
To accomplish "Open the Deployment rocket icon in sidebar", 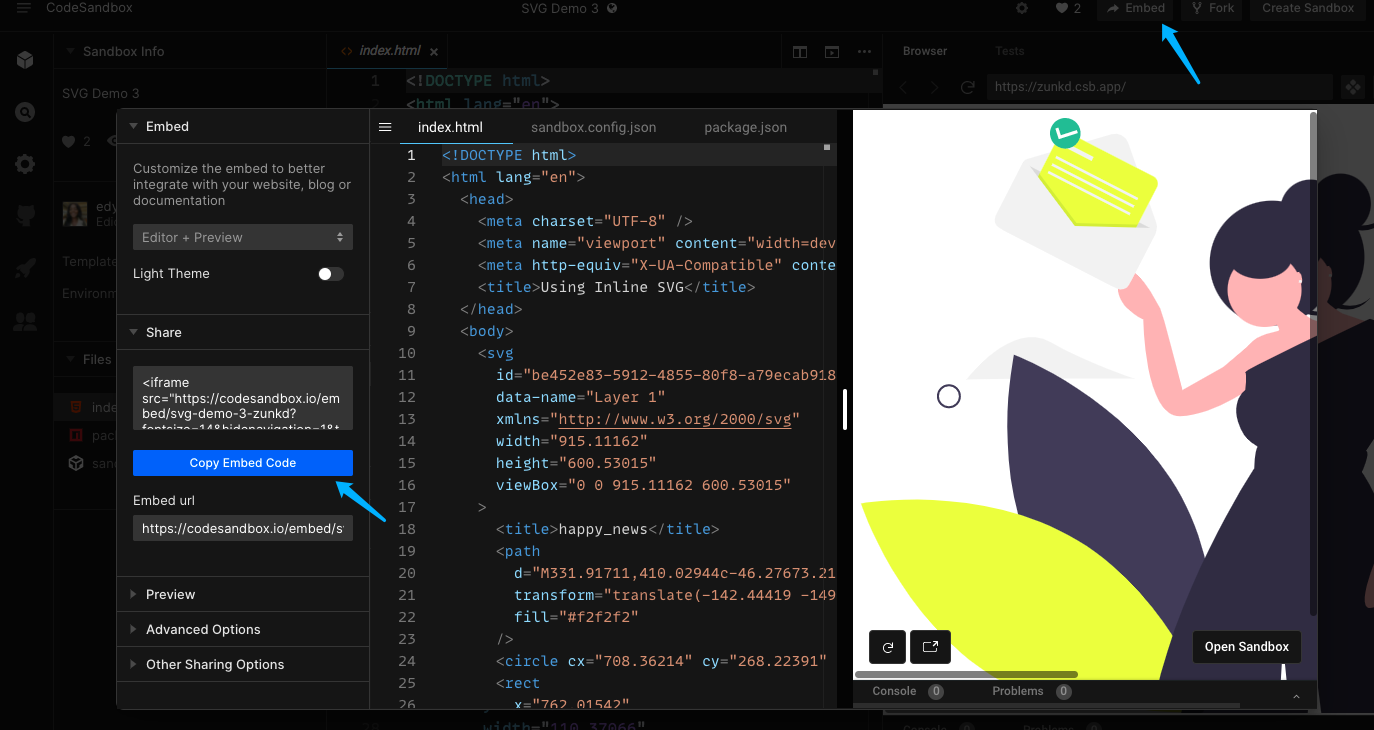I will pos(25,269).
